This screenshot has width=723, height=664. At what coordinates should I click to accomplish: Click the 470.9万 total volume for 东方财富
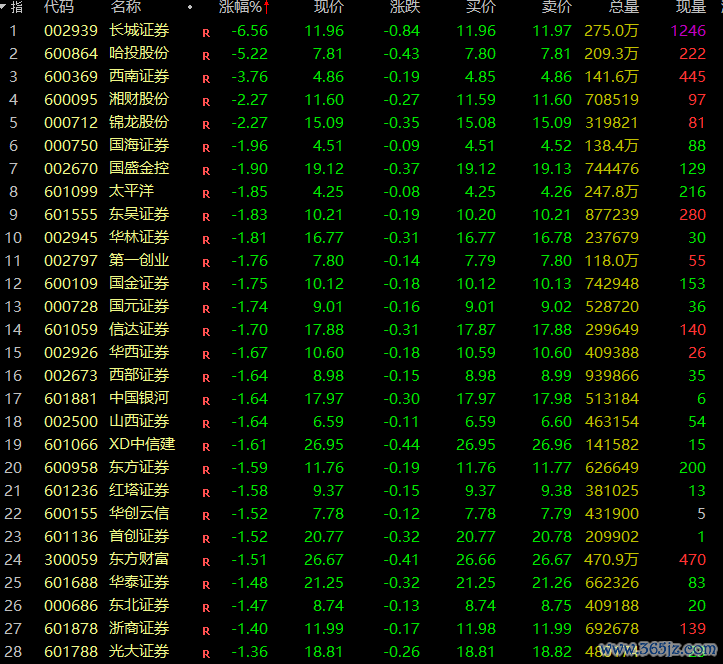611,560
